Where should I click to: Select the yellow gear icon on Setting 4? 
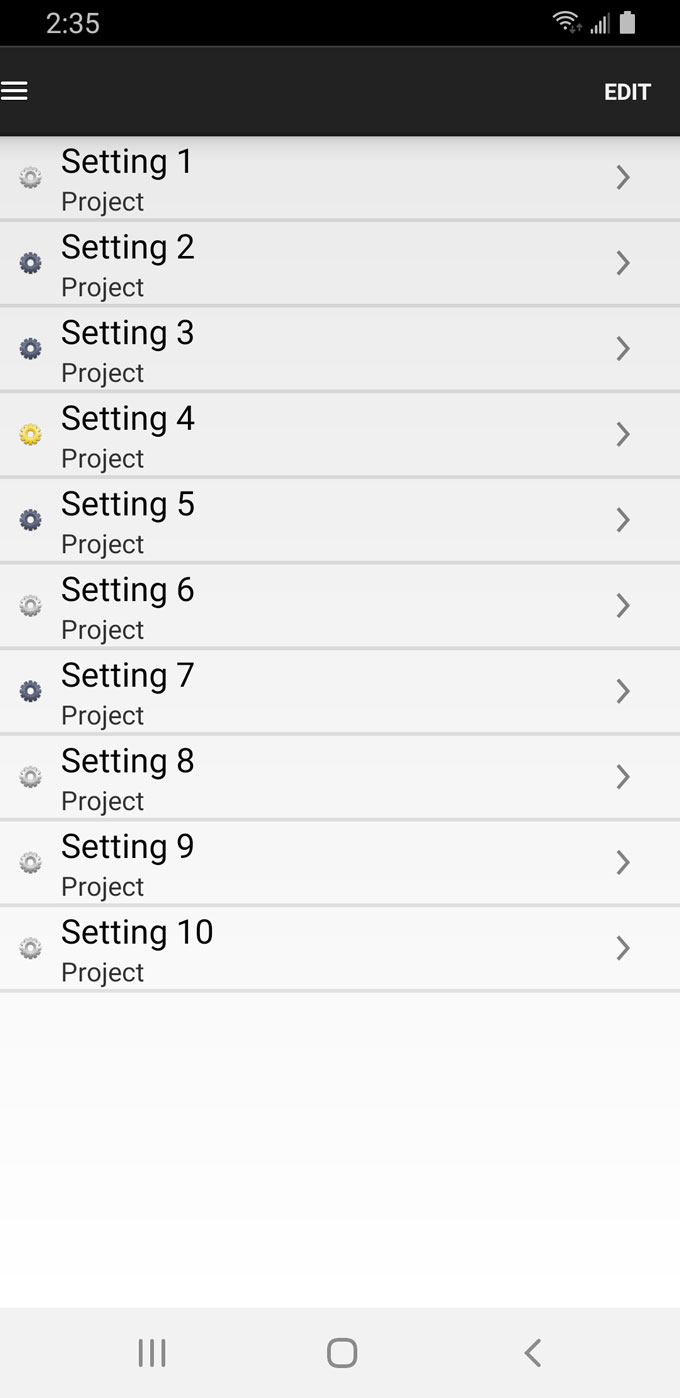click(x=30, y=434)
